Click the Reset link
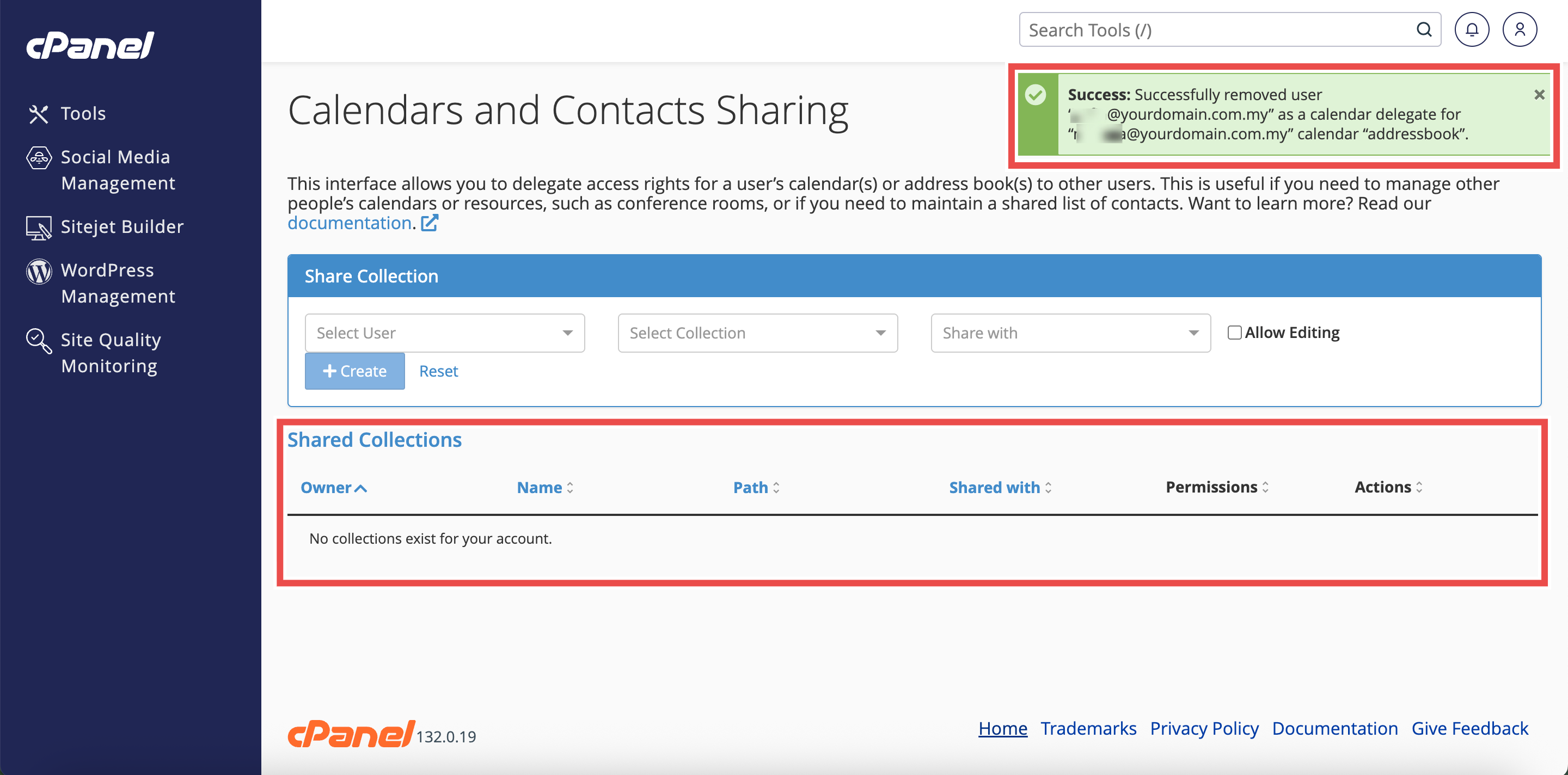The height and width of the screenshot is (775, 1568). pyautogui.click(x=438, y=371)
